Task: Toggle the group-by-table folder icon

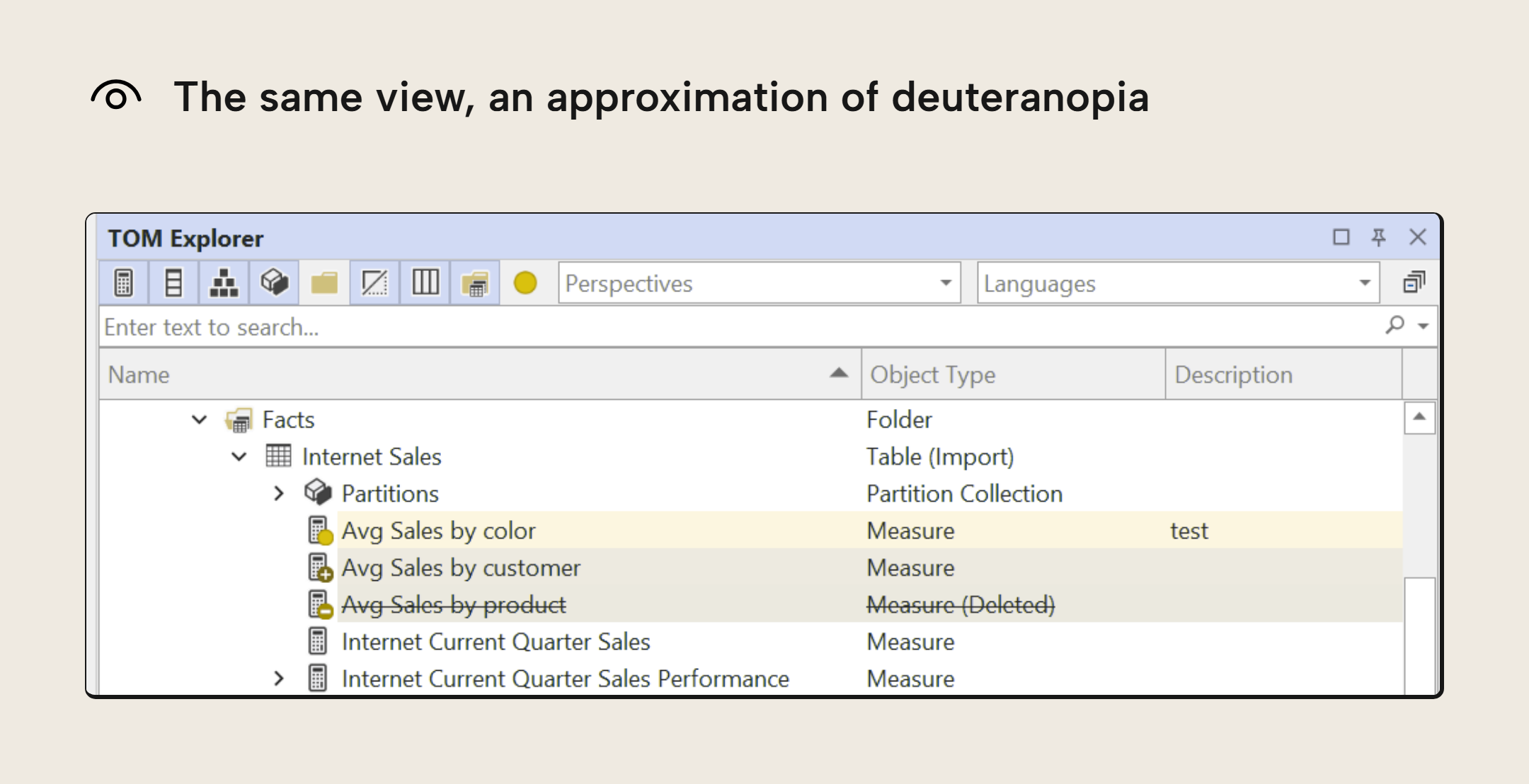Action: pyautogui.click(x=476, y=283)
